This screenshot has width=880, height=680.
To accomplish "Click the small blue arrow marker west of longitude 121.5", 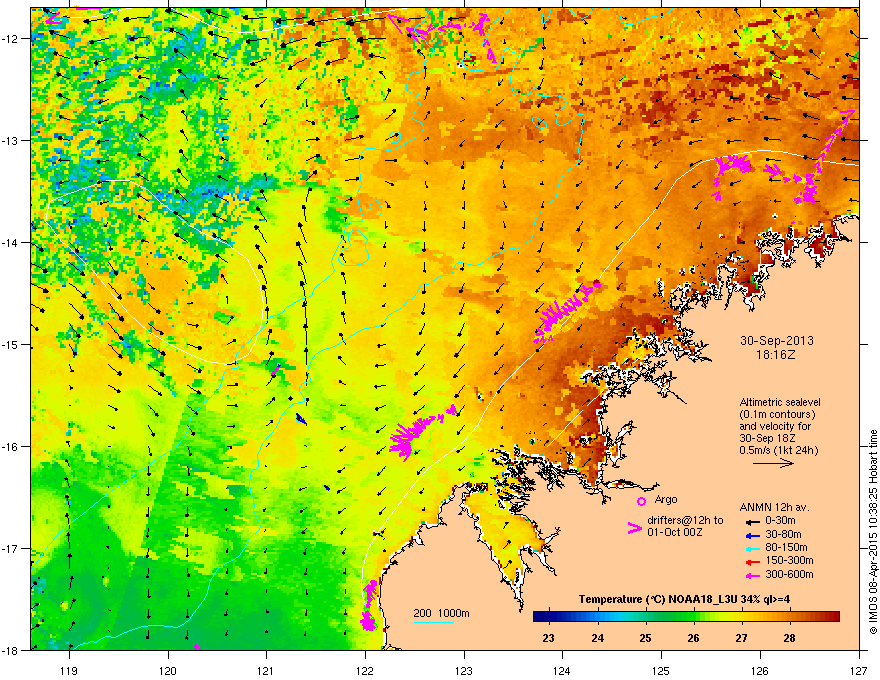I will point(301,419).
